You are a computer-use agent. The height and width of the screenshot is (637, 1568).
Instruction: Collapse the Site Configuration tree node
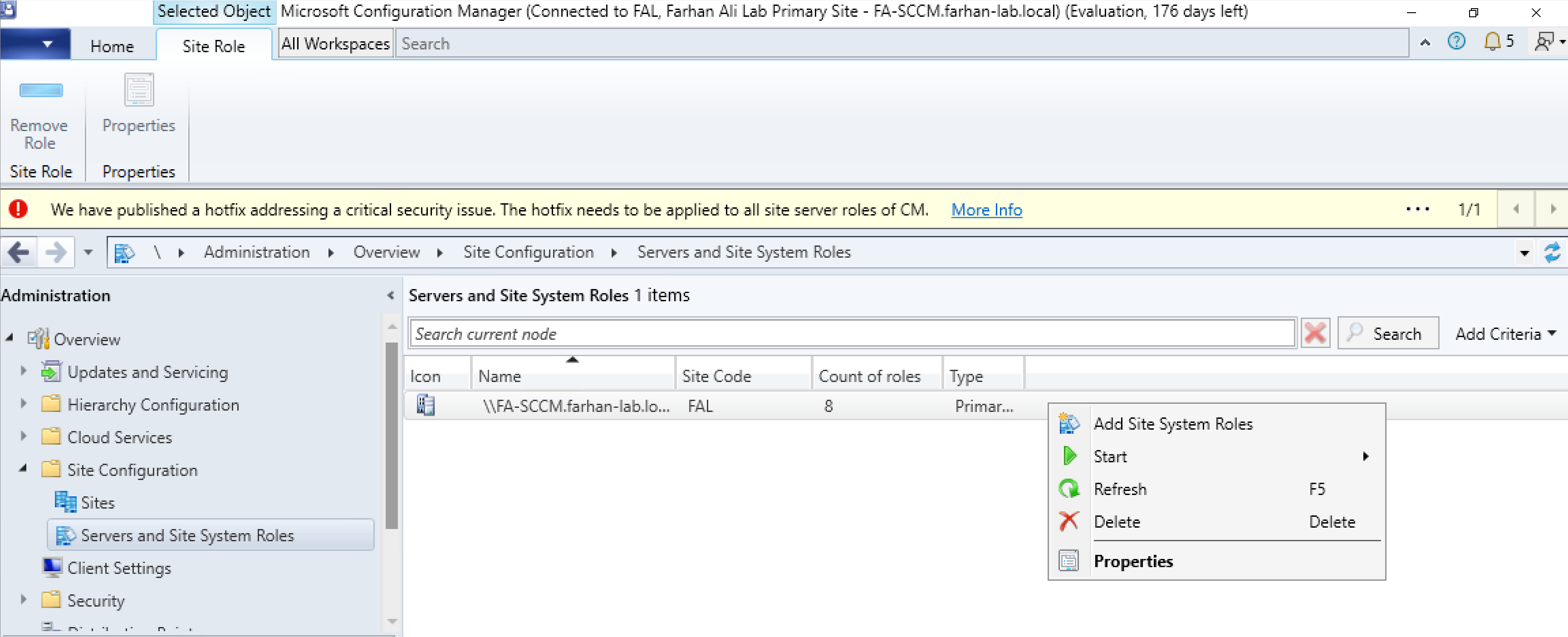(x=23, y=468)
